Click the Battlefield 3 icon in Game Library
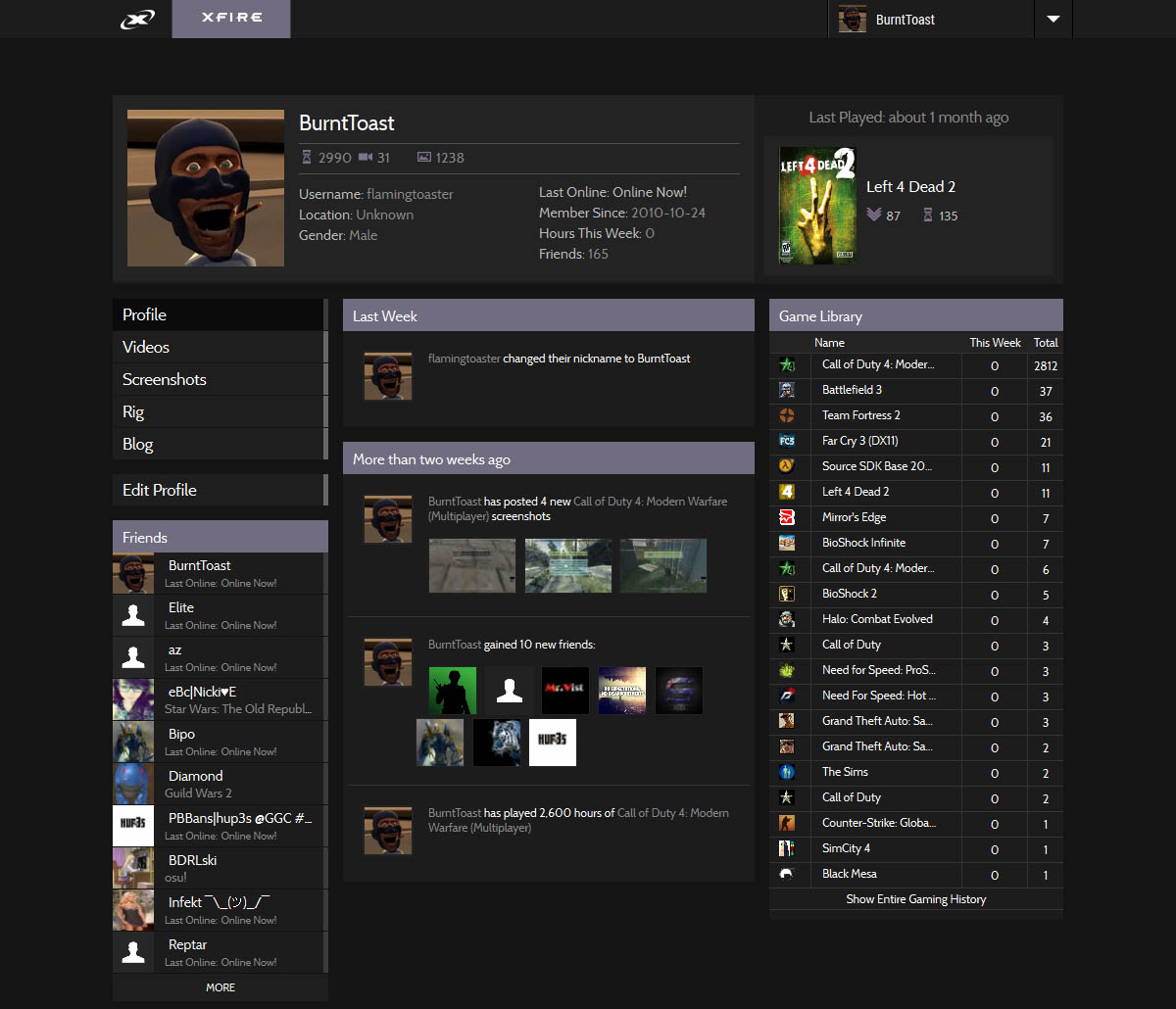The image size is (1176, 1009). 787,390
